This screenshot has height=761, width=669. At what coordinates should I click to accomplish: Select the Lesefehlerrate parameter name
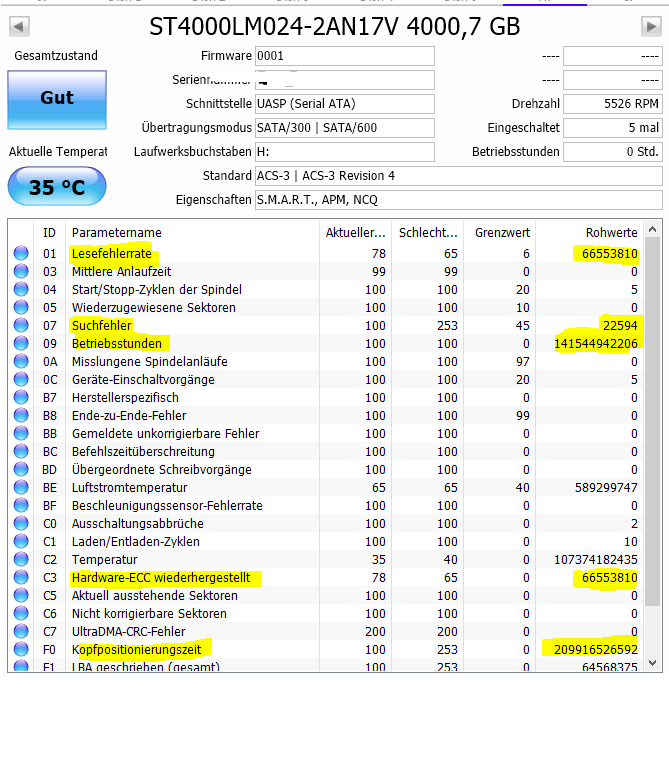(112, 253)
